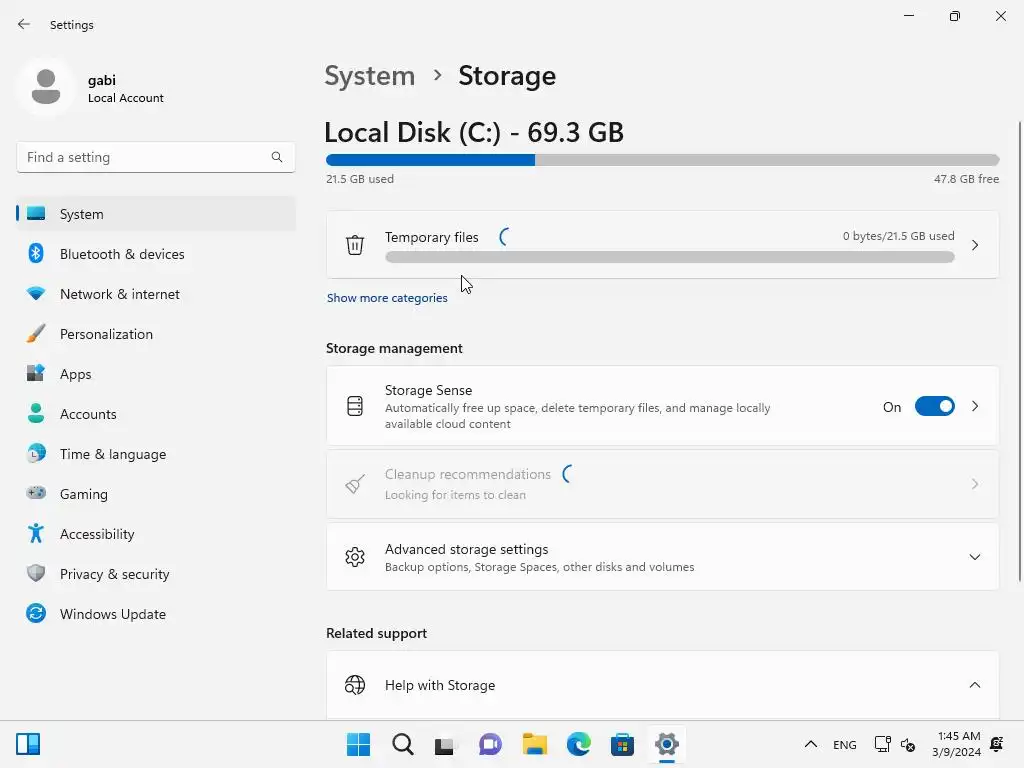Open Time & language settings
Screen dimensions: 1024x768
(112, 454)
